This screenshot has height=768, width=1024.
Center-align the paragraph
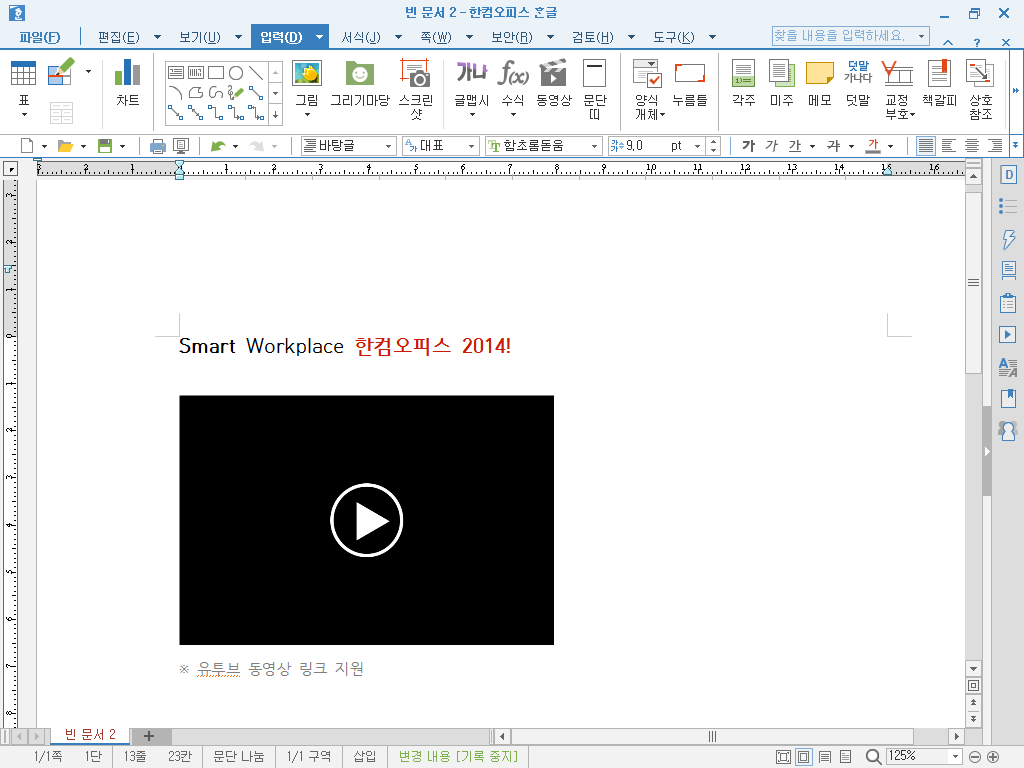[x=972, y=146]
